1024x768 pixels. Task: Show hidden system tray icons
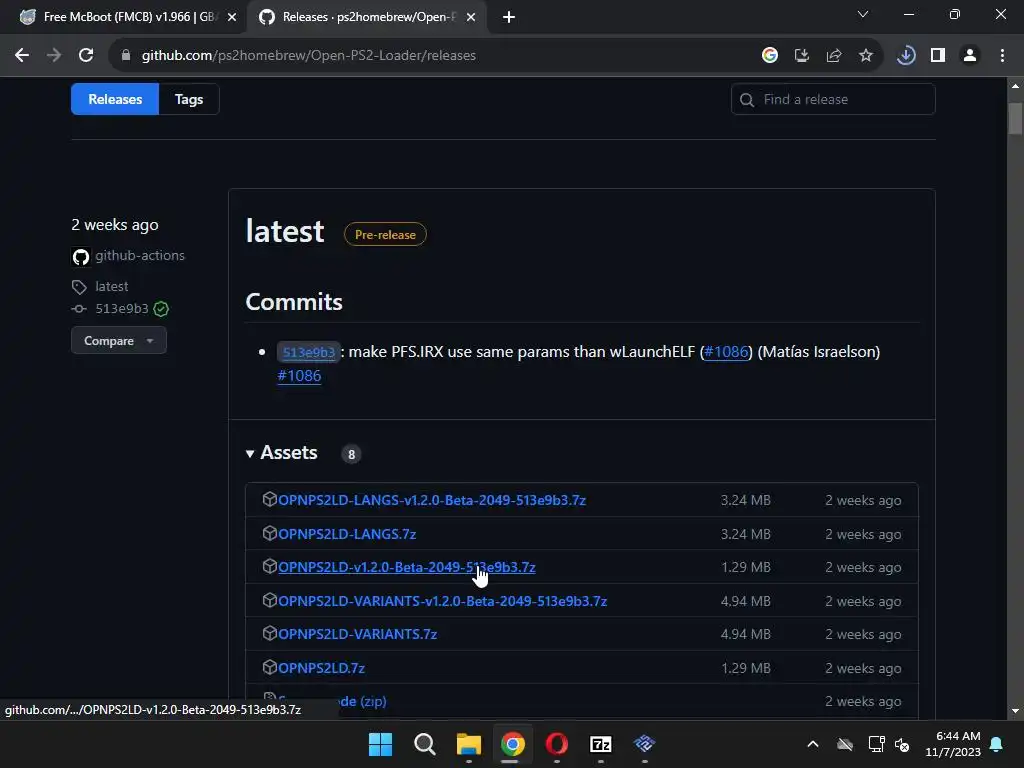[x=813, y=744]
